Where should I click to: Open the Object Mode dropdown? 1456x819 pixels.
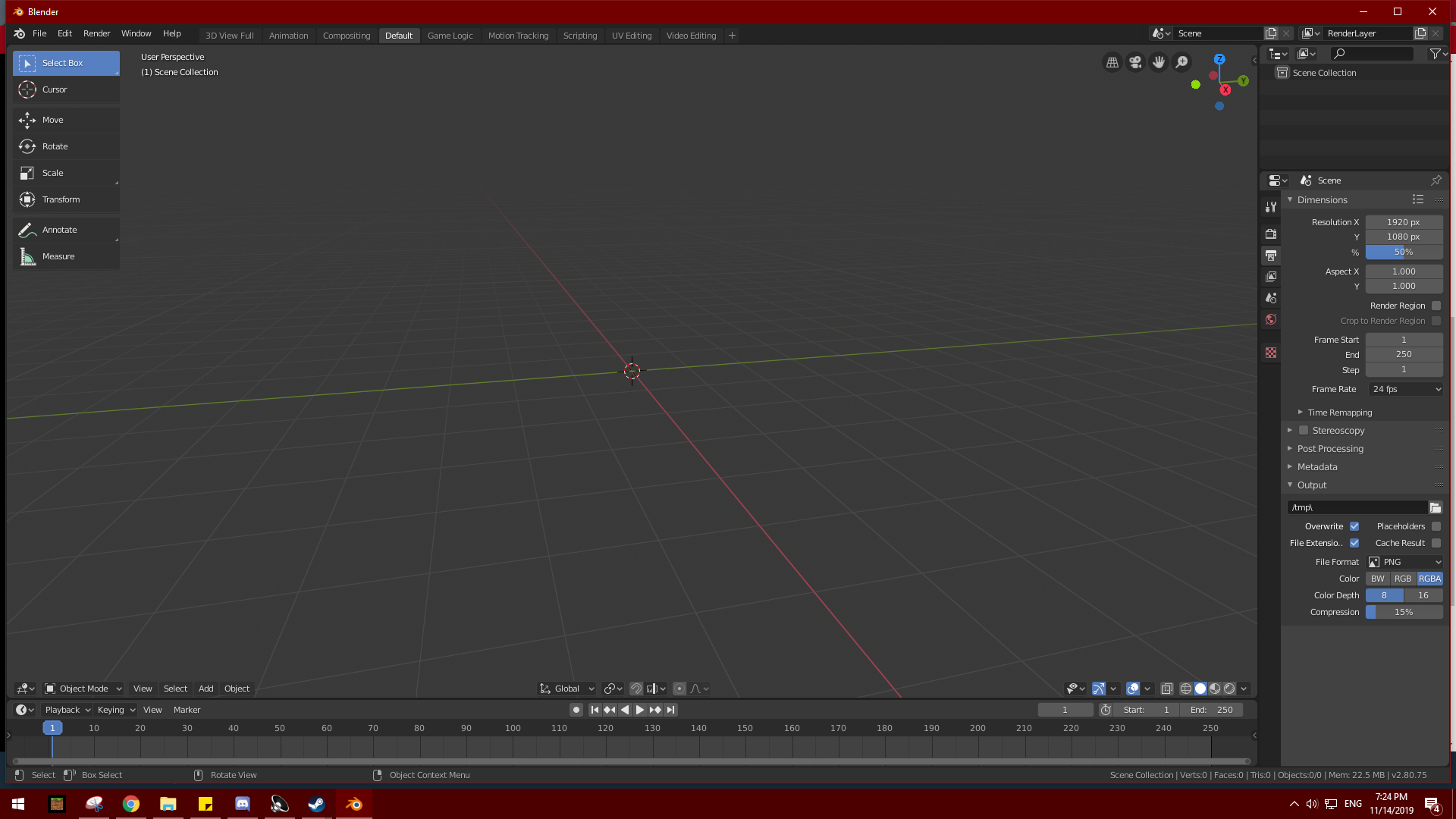click(83, 689)
